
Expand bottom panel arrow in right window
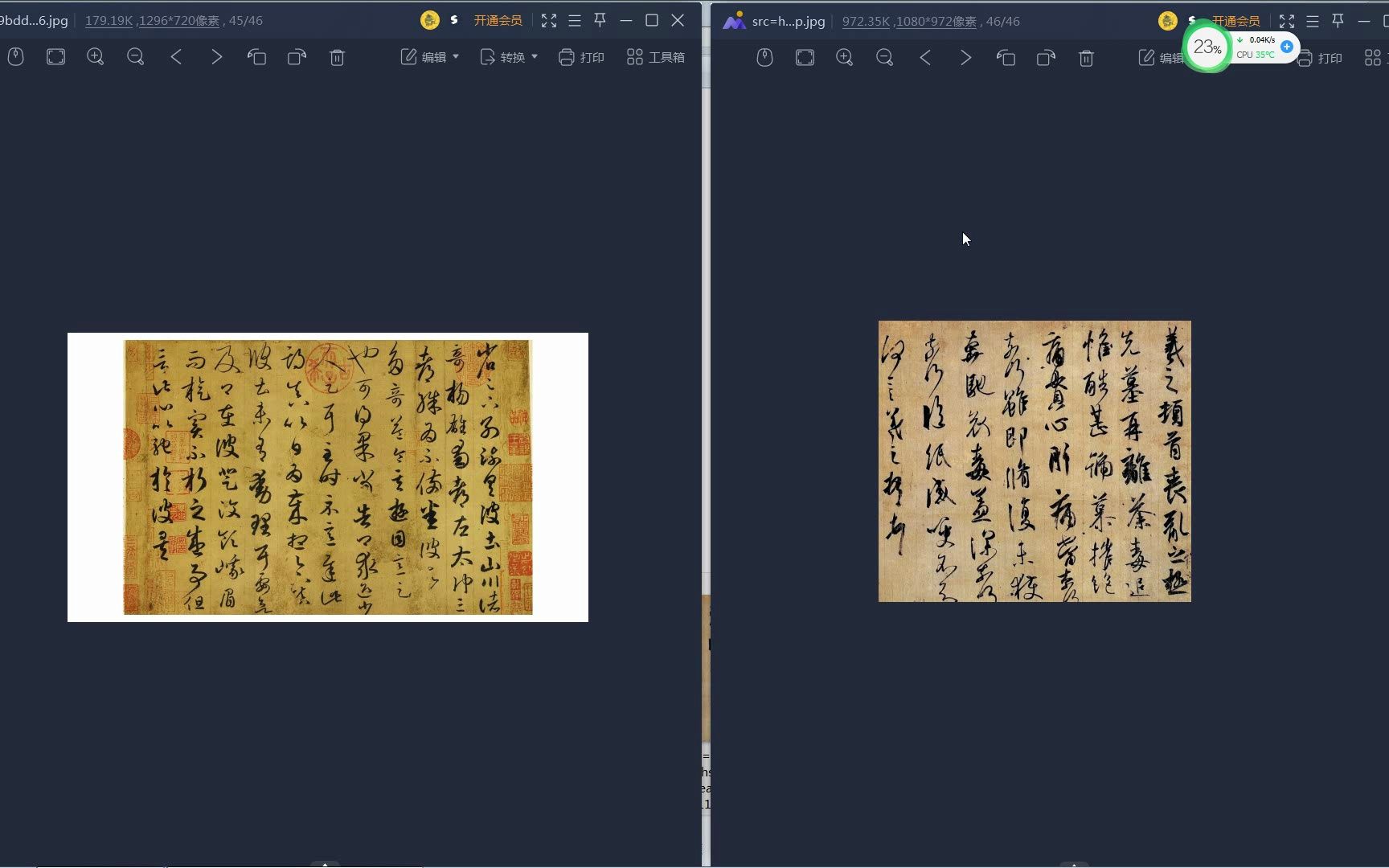tap(1074, 865)
